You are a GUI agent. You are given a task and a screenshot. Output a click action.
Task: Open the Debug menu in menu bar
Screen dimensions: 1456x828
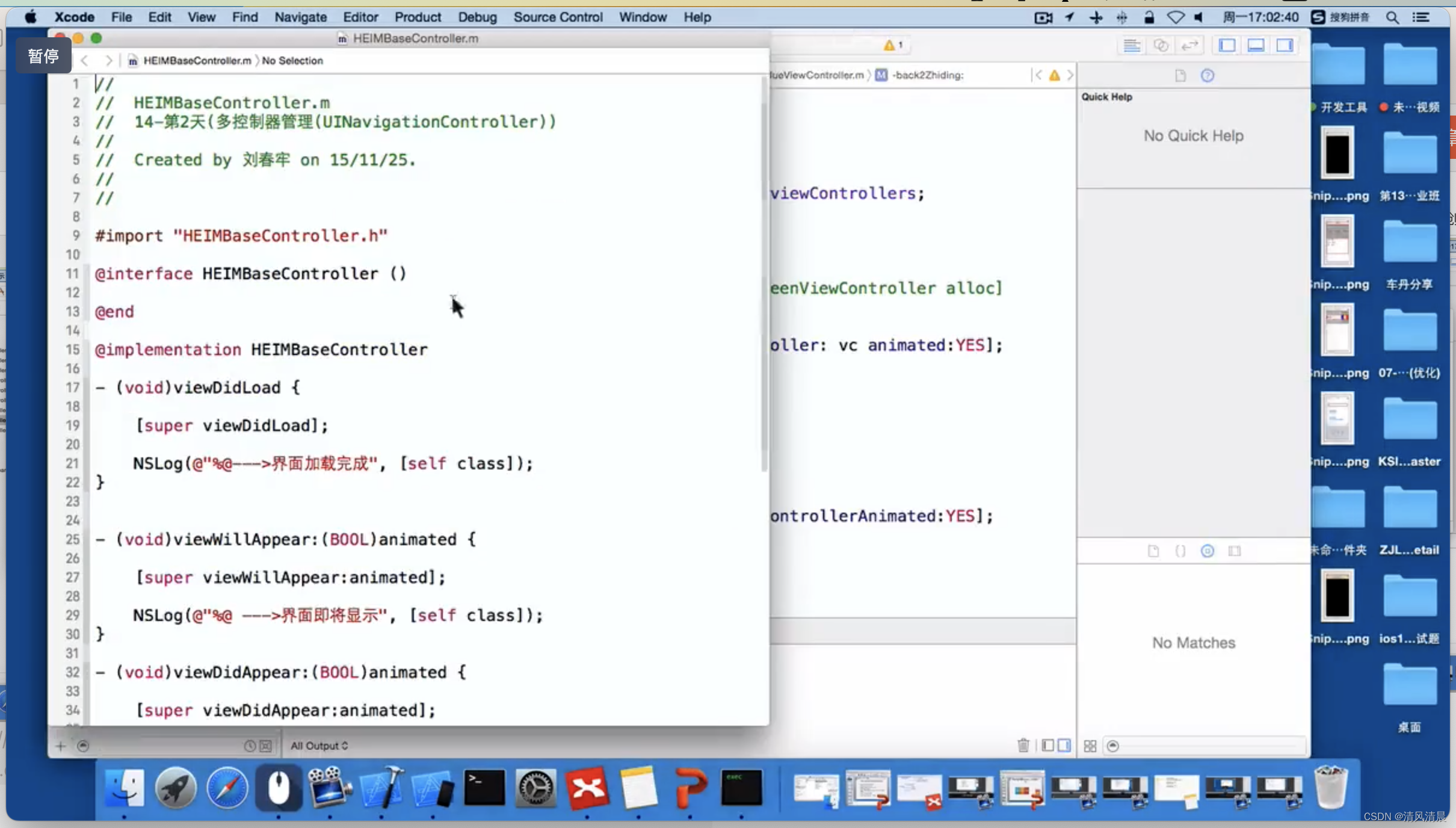(x=476, y=17)
